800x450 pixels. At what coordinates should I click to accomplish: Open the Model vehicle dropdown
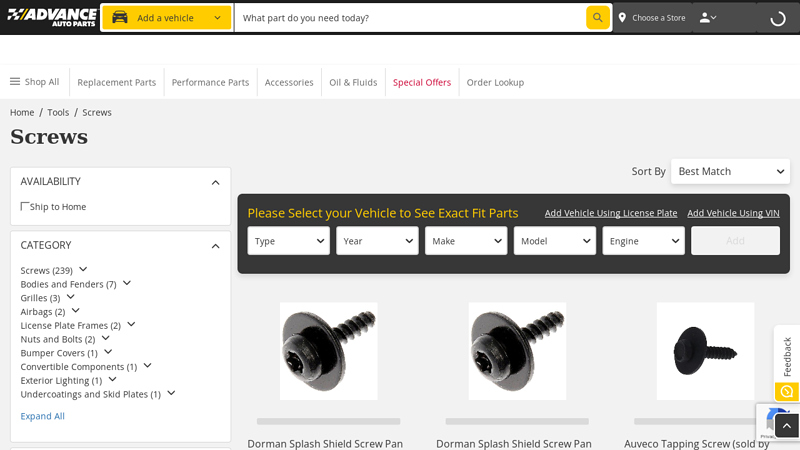555,241
